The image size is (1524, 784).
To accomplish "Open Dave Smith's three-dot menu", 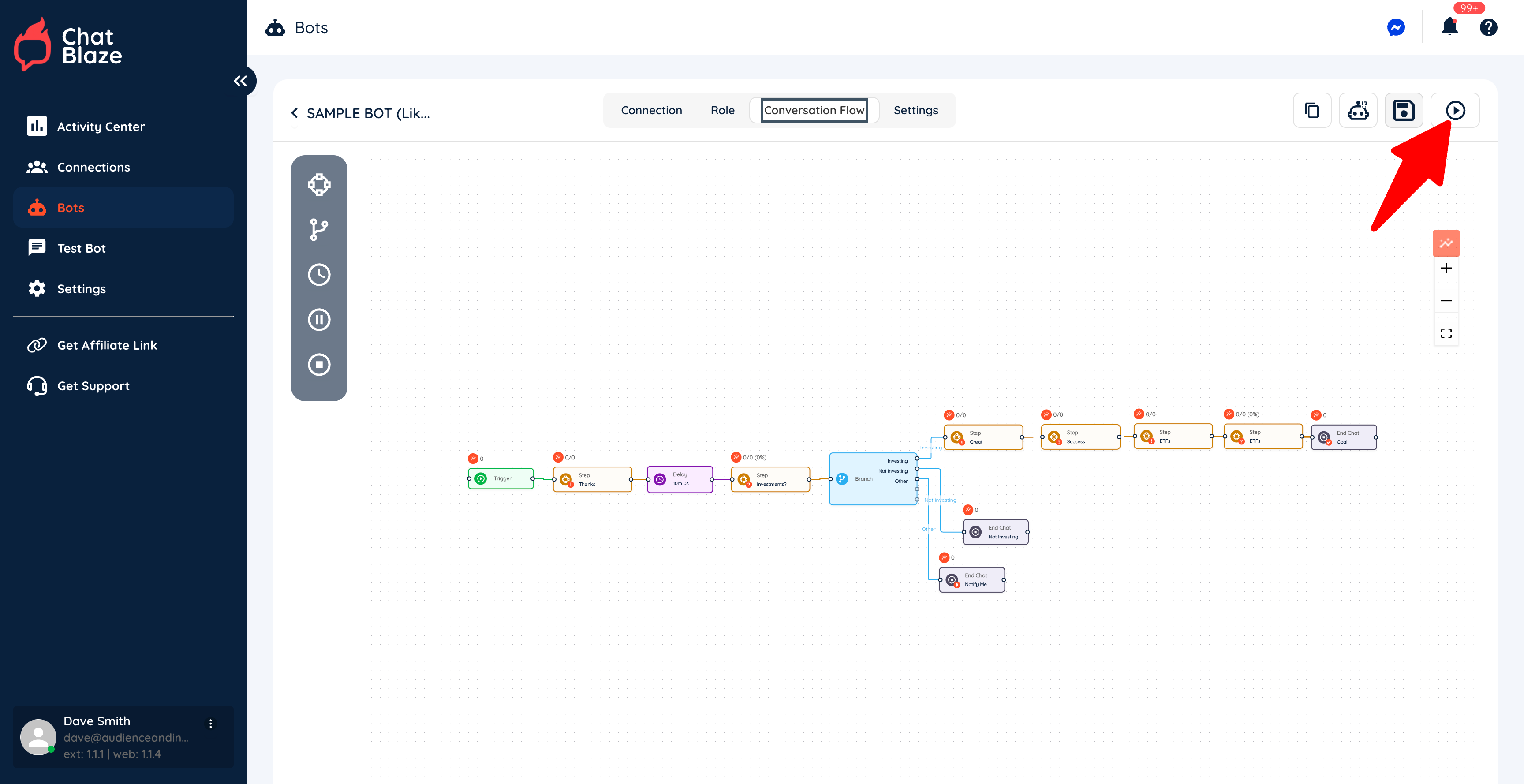I will tap(211, 723).
